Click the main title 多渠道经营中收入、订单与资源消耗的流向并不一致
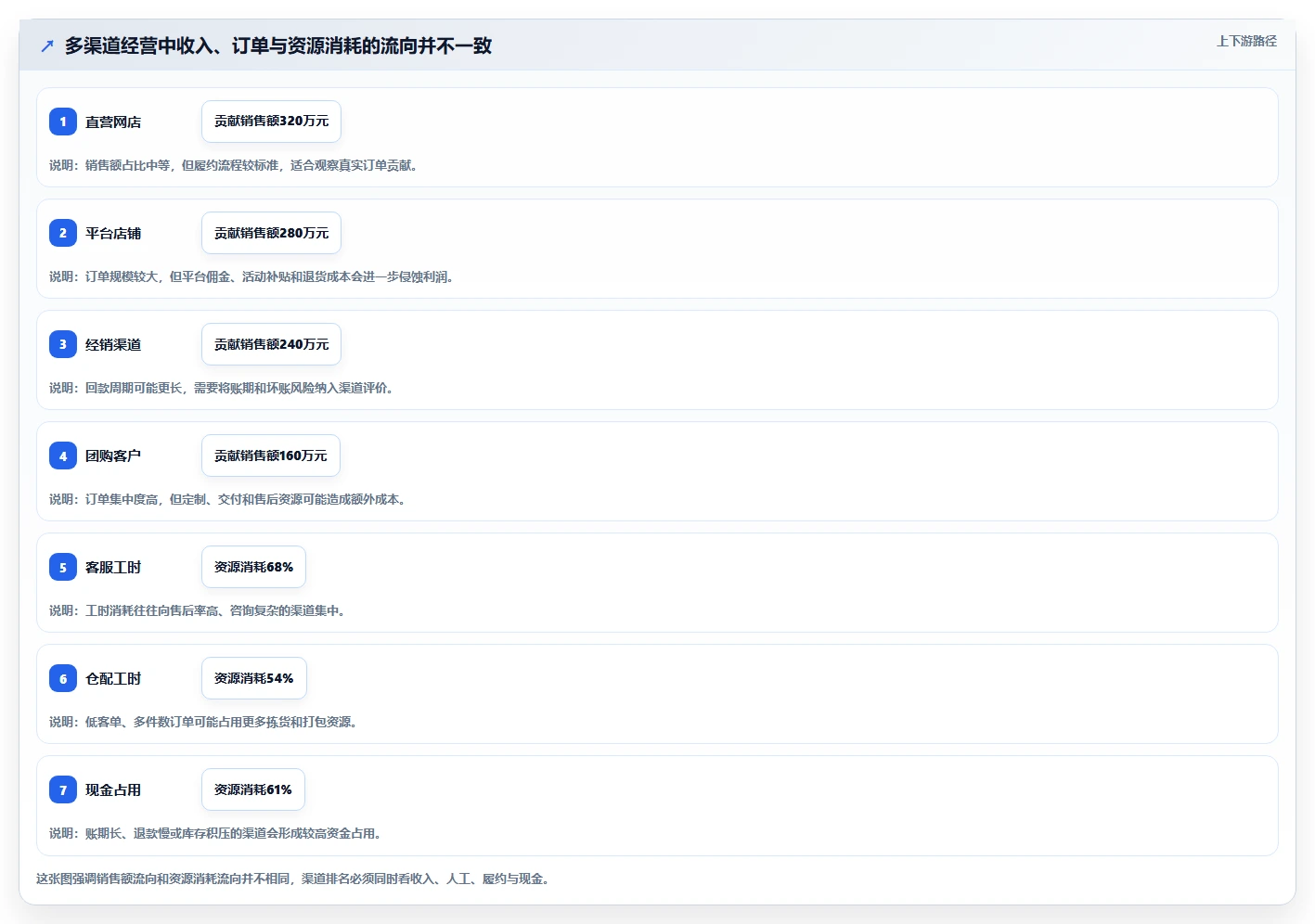Viewport: 1315px width, 924px height. pos(278,45)
